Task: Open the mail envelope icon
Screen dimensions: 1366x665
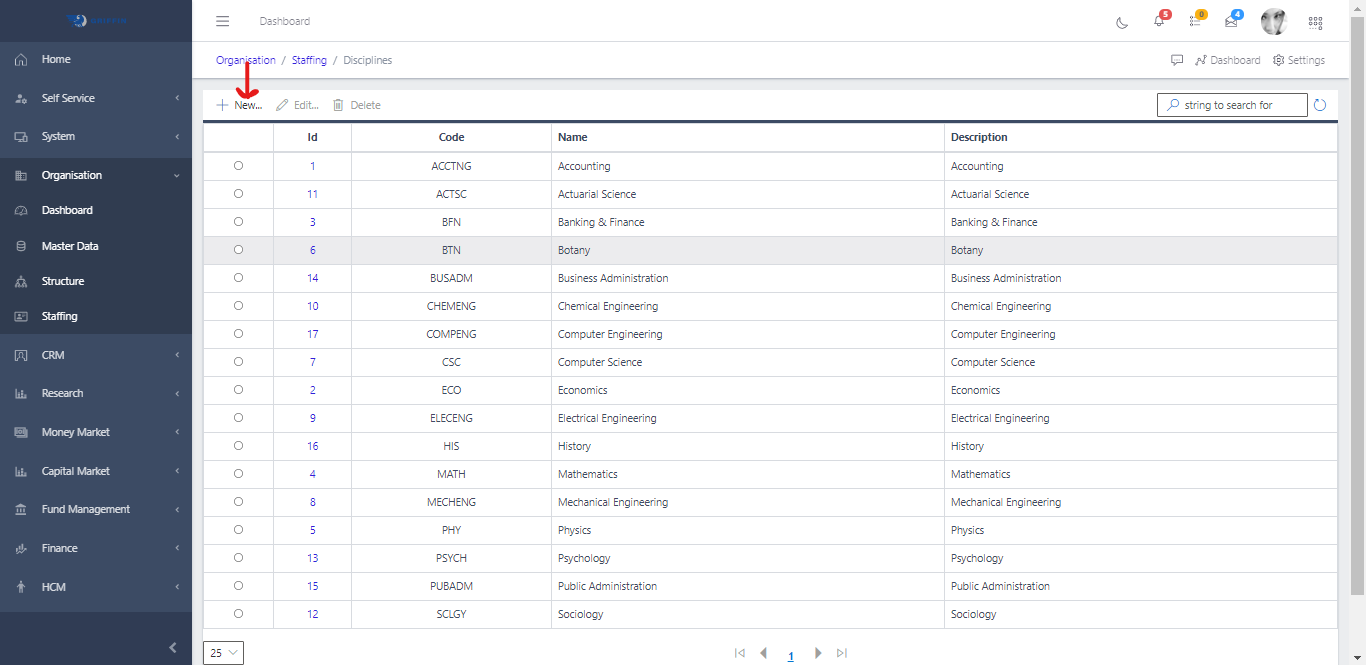Action: coord(1231,21)
